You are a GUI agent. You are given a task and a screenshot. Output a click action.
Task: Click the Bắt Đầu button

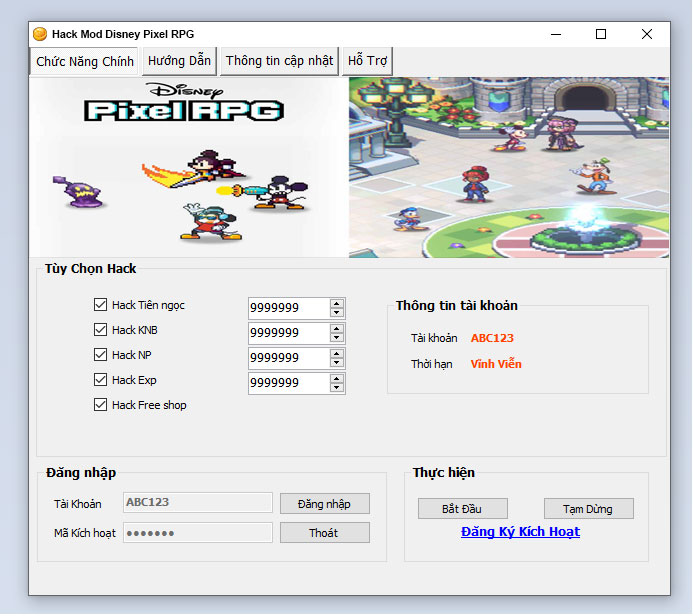click(x=463, y=509)
